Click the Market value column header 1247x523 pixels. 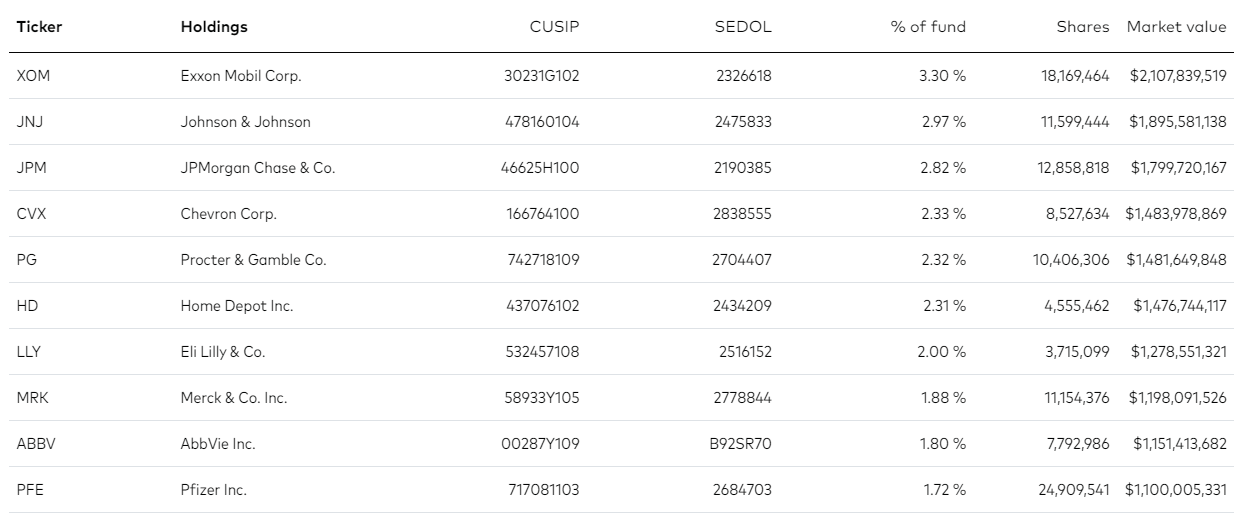pyautogui.click(x=1176, y=27)
